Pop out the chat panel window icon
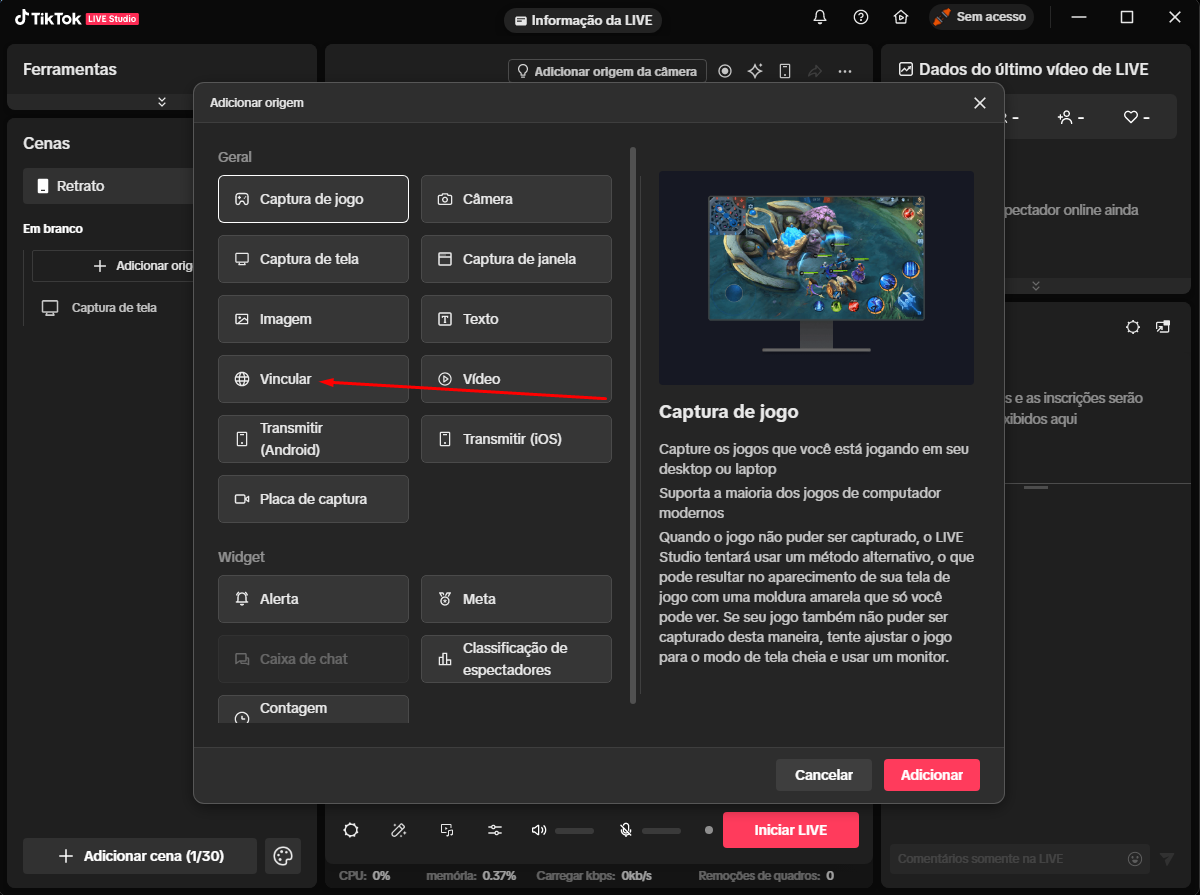1200x895 pixels. tap(1163, 327)
